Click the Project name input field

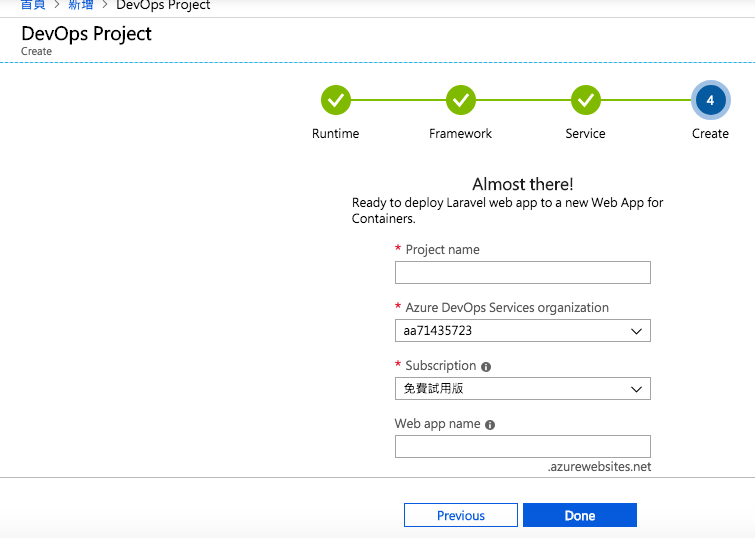coord(522,273)
